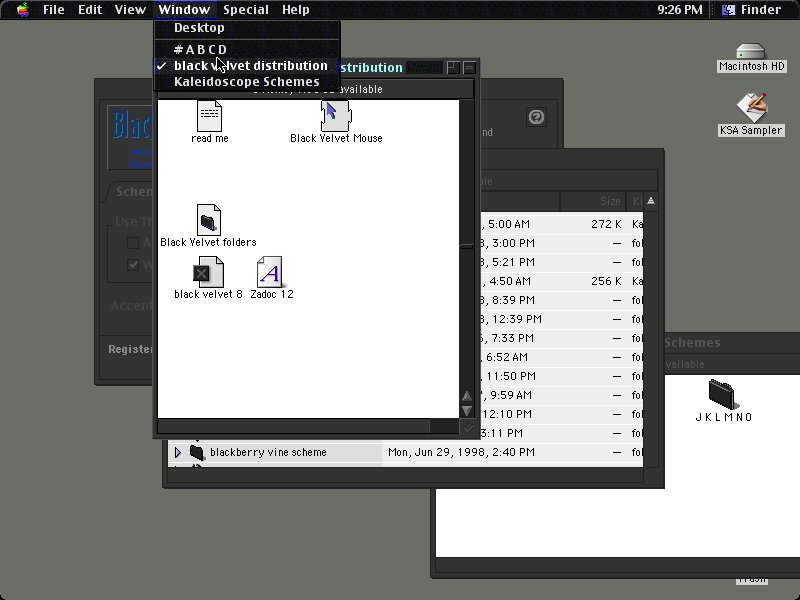Click the black velvet distribution window title
The image size is (800, 600).
click(x=371, y=67)
